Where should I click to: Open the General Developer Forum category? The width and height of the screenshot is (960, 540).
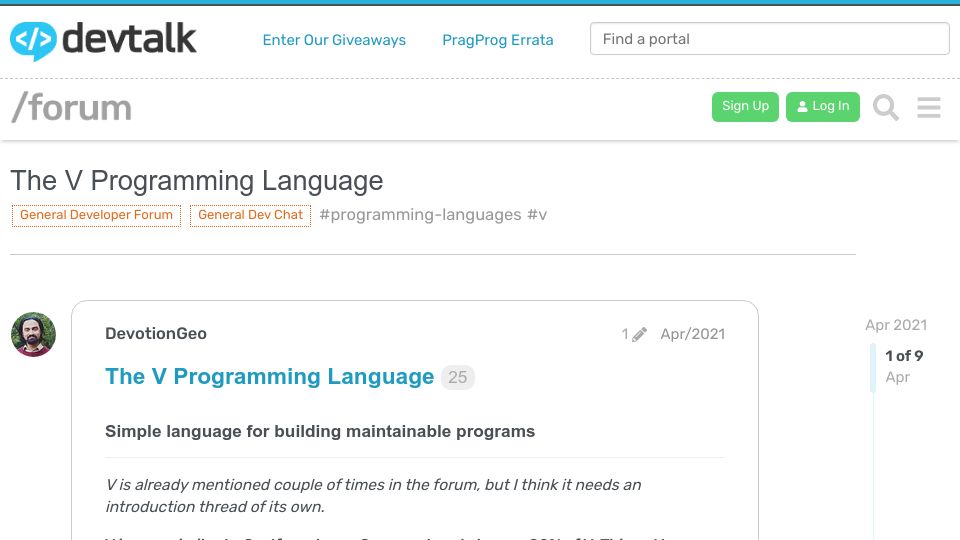click(96, 216)
